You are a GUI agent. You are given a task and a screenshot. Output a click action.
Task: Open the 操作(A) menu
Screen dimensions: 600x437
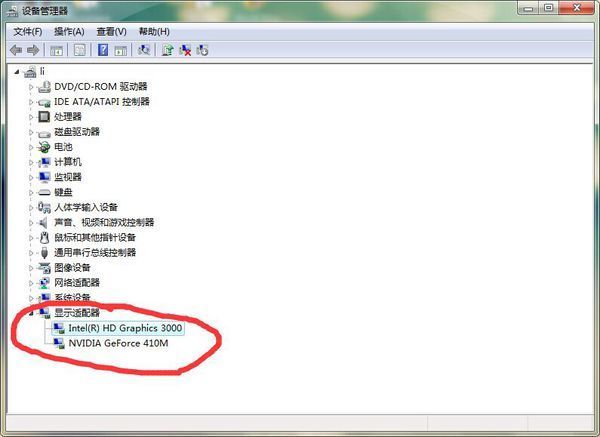(70, 31)
